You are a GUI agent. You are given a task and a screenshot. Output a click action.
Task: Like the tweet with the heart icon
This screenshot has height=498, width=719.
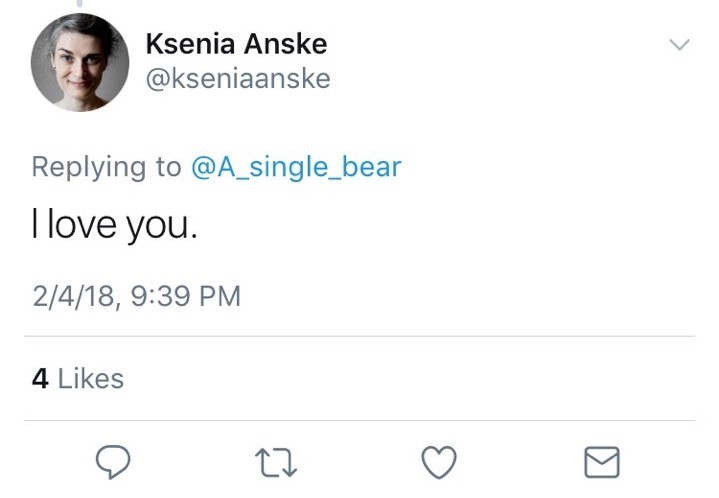[x=438, y=461]
